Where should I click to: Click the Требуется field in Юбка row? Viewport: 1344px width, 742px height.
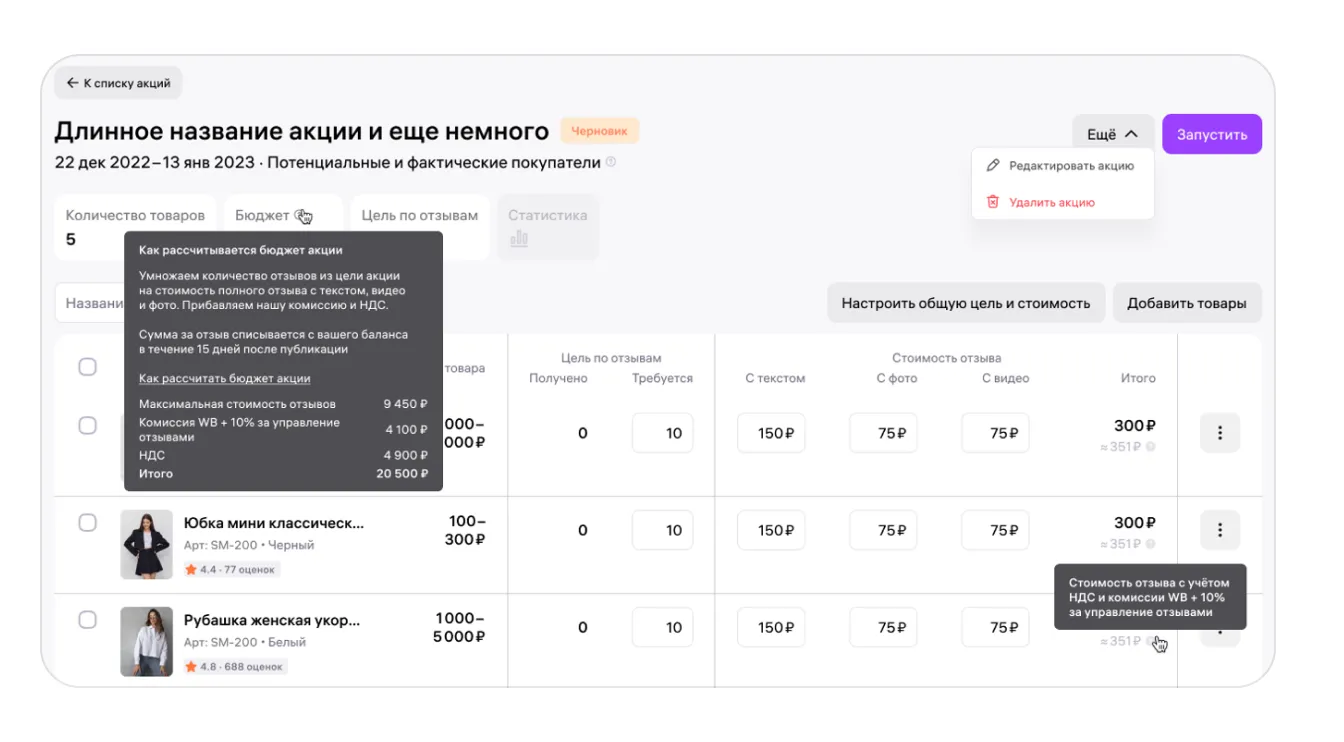click(x=662, y=530)
